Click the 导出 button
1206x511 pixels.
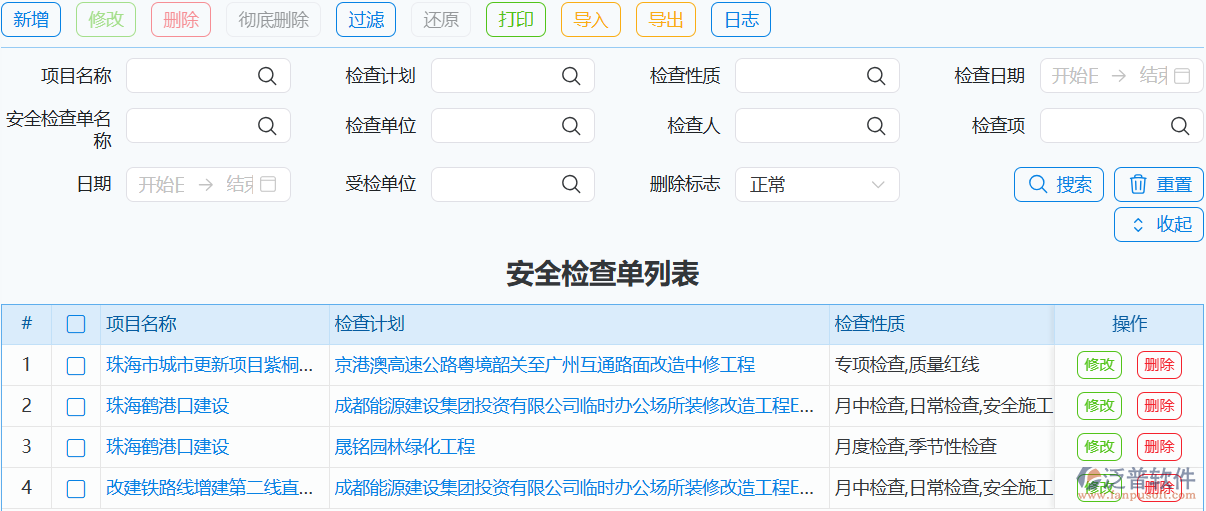(666, 20)
